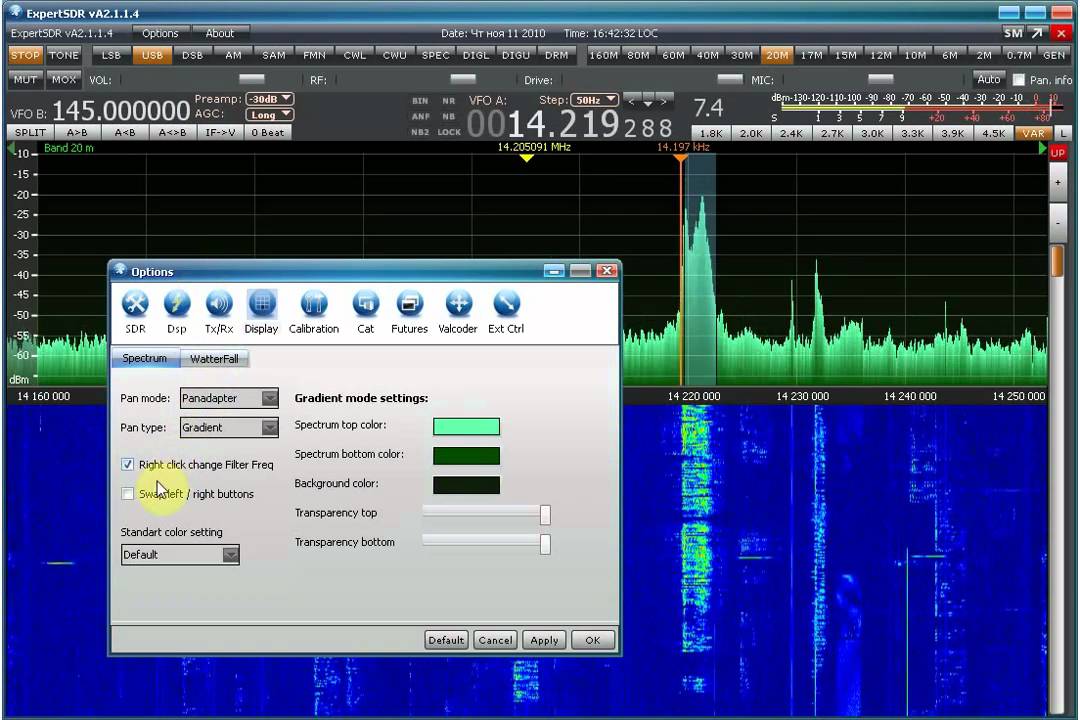Toggle the SPLIT button
Screen dimensions: 1080x720
pos(30,132)
